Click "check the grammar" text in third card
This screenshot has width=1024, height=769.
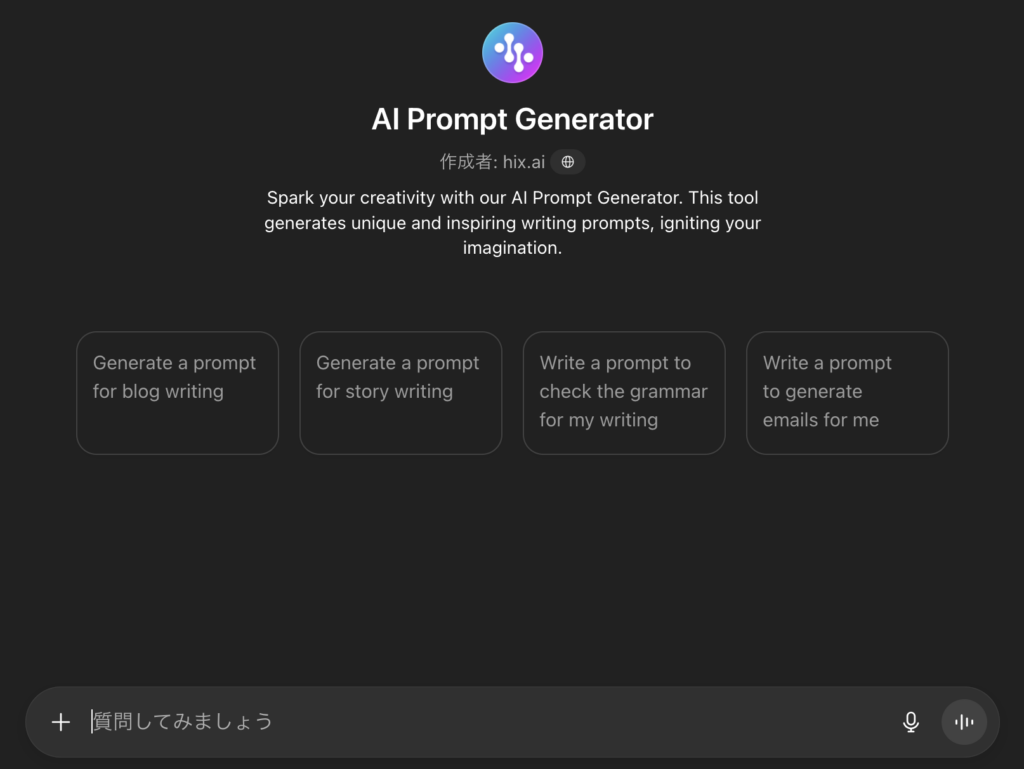[625, 391]
